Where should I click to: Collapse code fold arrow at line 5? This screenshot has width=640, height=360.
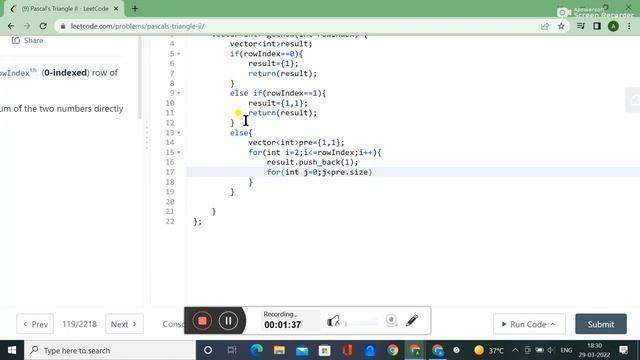[x=179, y=54]
